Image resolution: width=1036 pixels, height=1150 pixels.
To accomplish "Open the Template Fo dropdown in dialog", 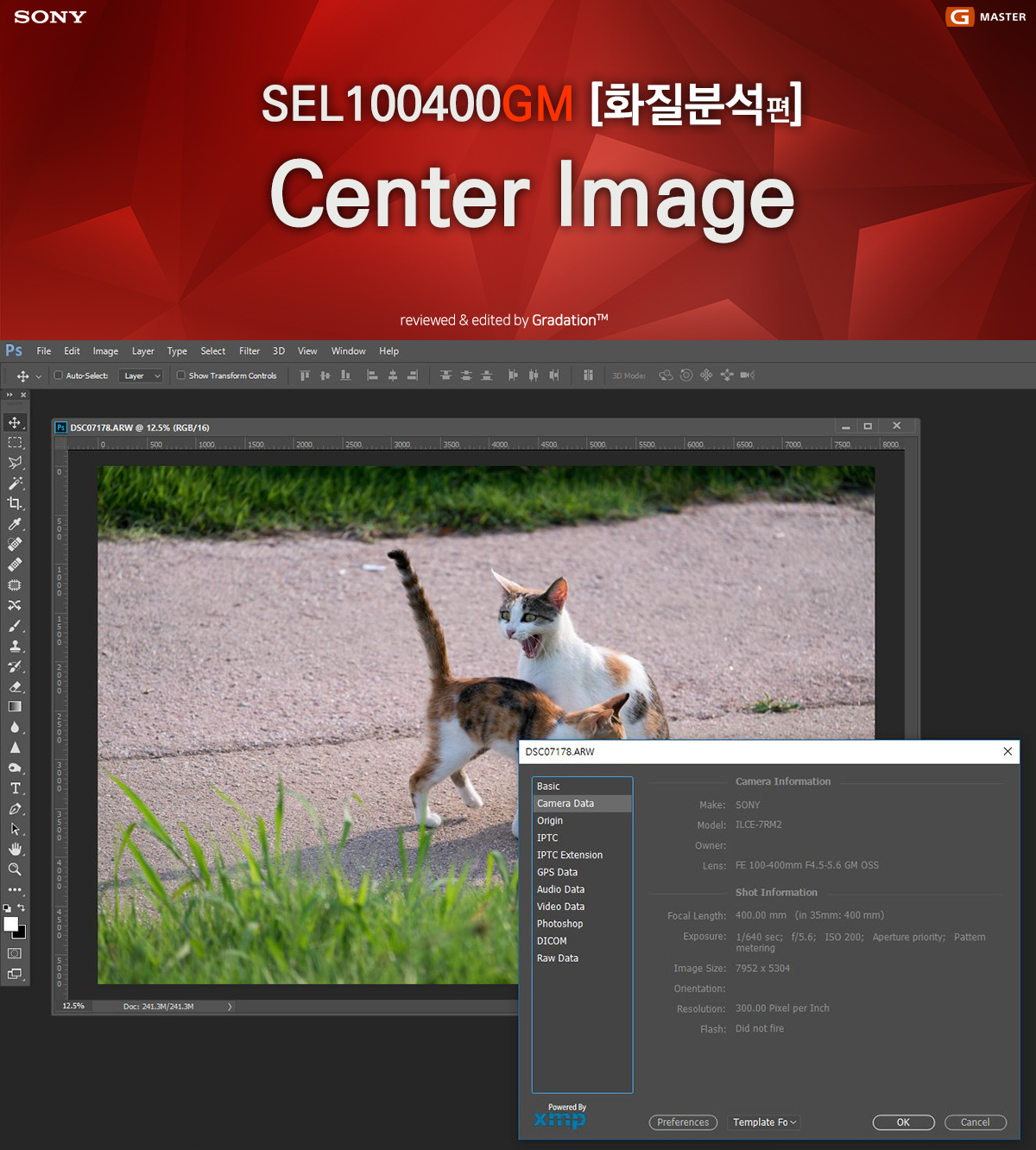I will coord(764,1122).
